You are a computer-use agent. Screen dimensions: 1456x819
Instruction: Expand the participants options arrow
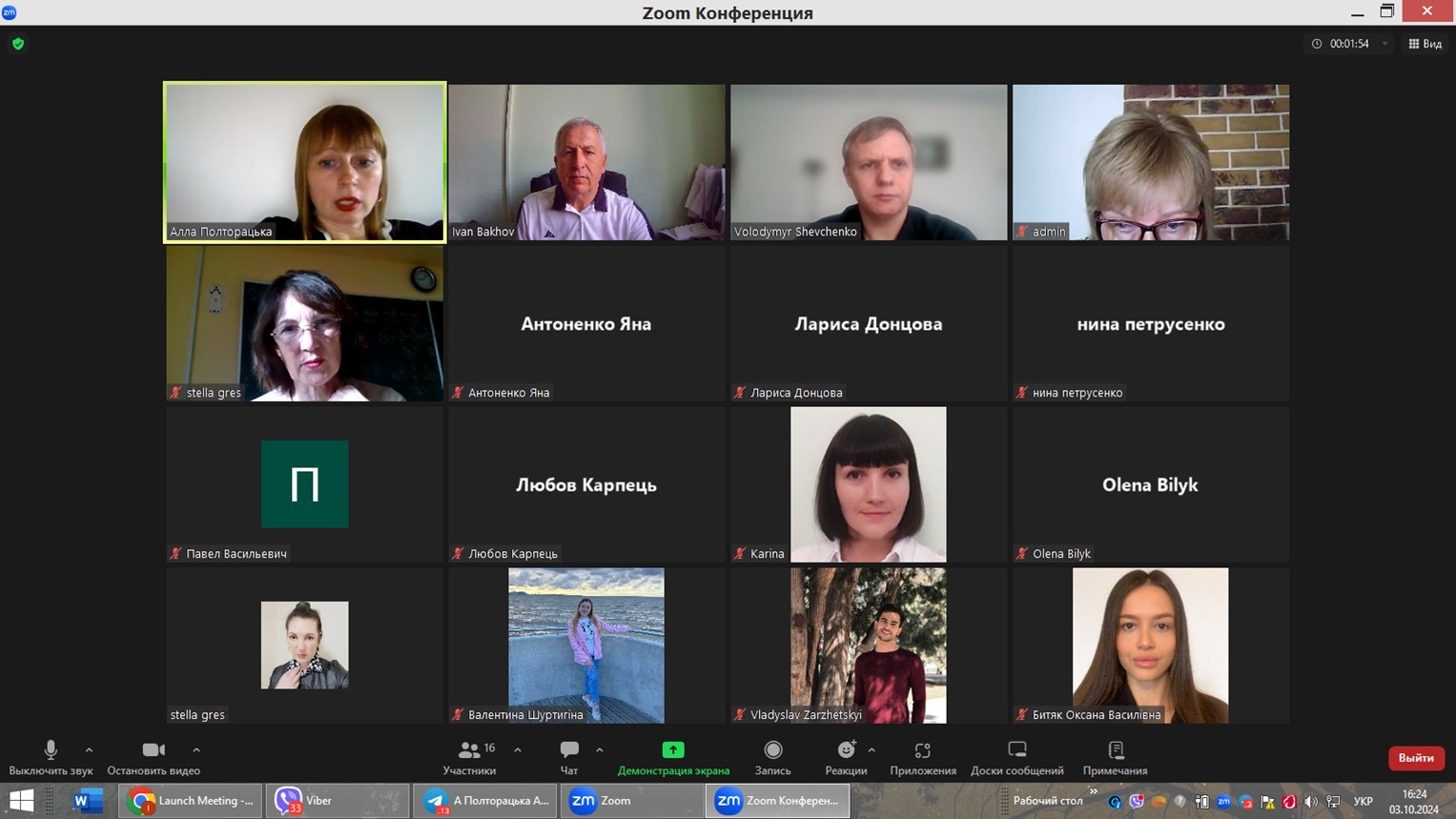[x=518, y=750]
